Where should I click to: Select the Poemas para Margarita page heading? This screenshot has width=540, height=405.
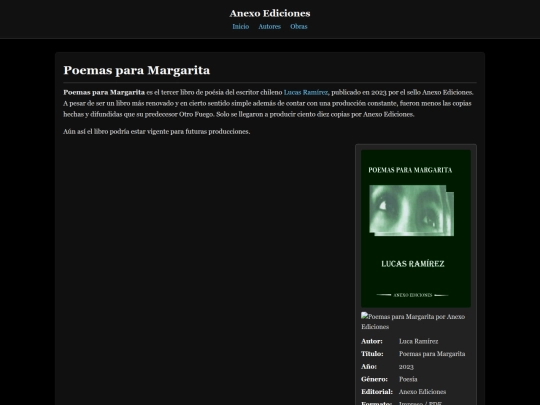(137, 70)
